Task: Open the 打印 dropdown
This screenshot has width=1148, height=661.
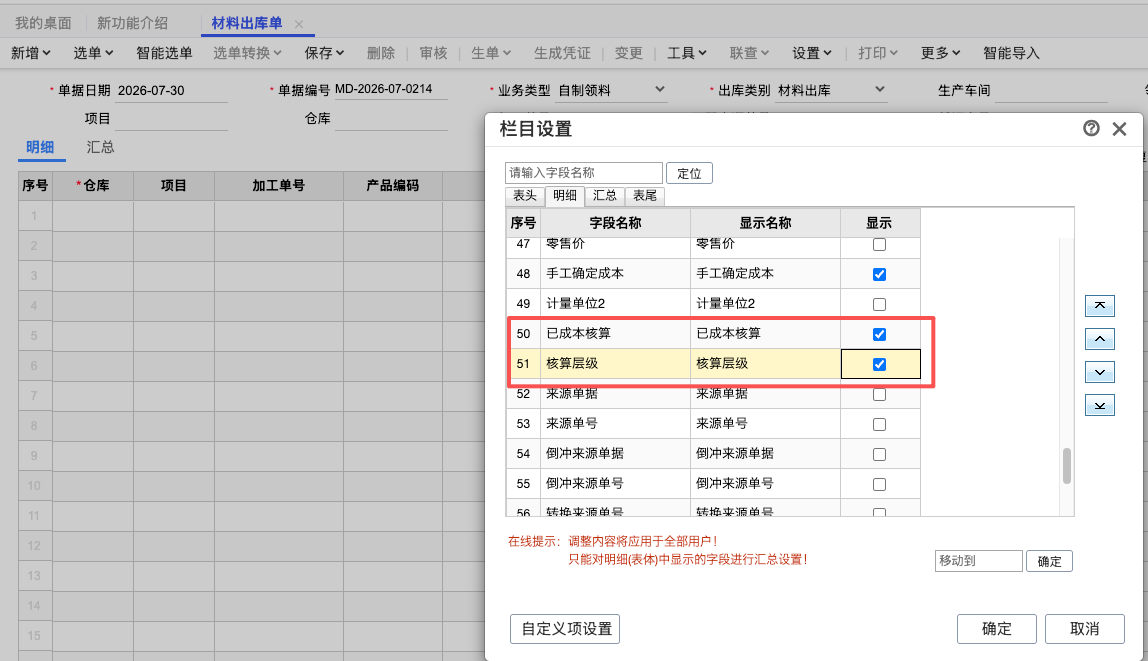Action: point(878,53)
